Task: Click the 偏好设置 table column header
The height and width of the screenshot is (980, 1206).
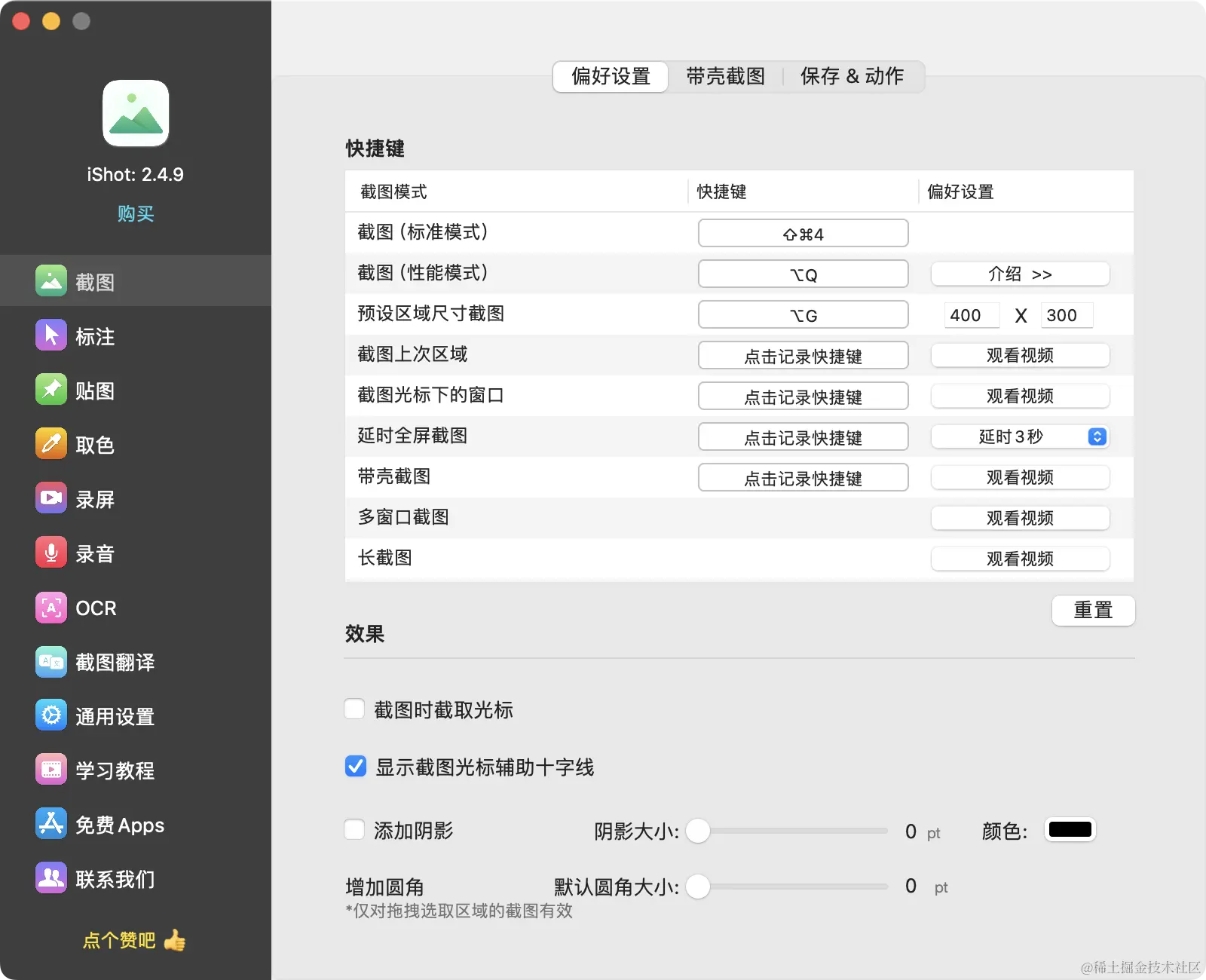Action: coord(960,191)
